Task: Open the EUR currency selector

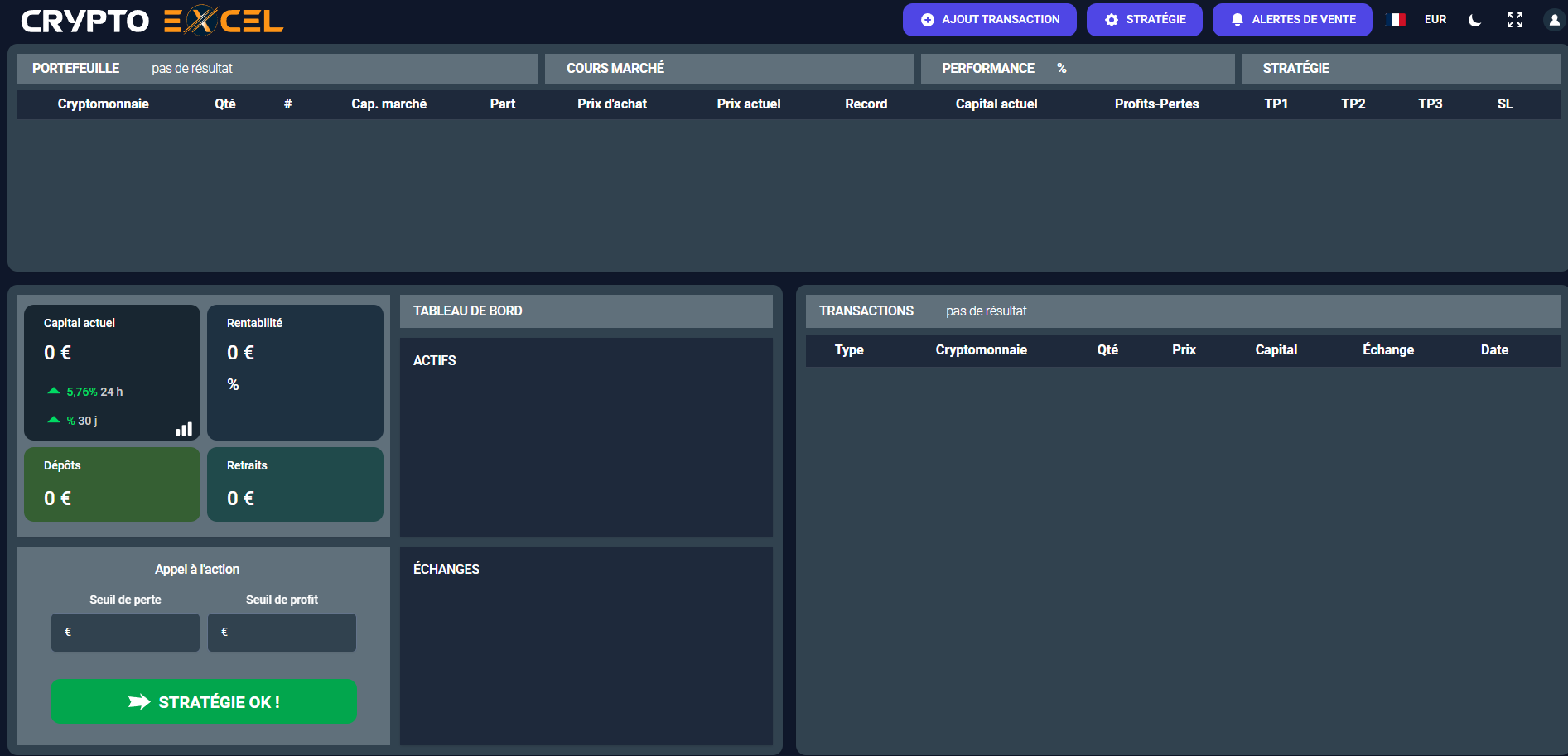Action: point(1435,20)
